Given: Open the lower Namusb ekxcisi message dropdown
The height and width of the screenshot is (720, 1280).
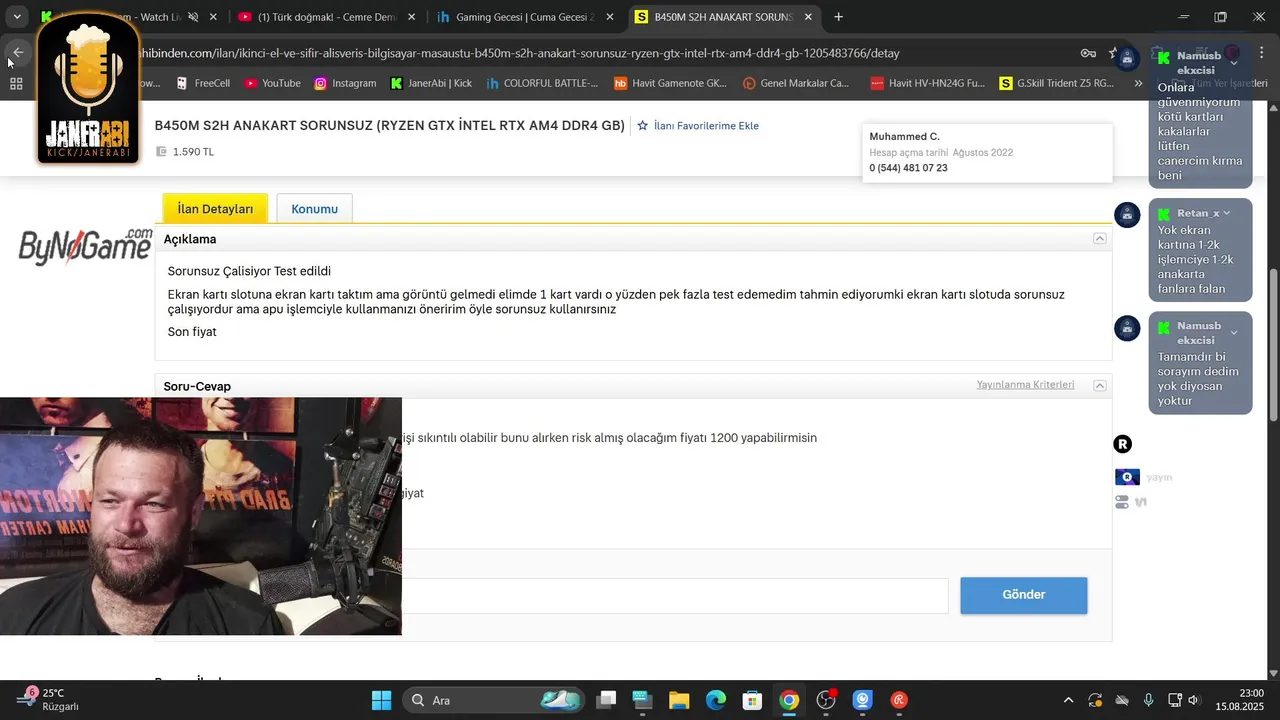Looking at the screenshot, I should coord(1234,333).
